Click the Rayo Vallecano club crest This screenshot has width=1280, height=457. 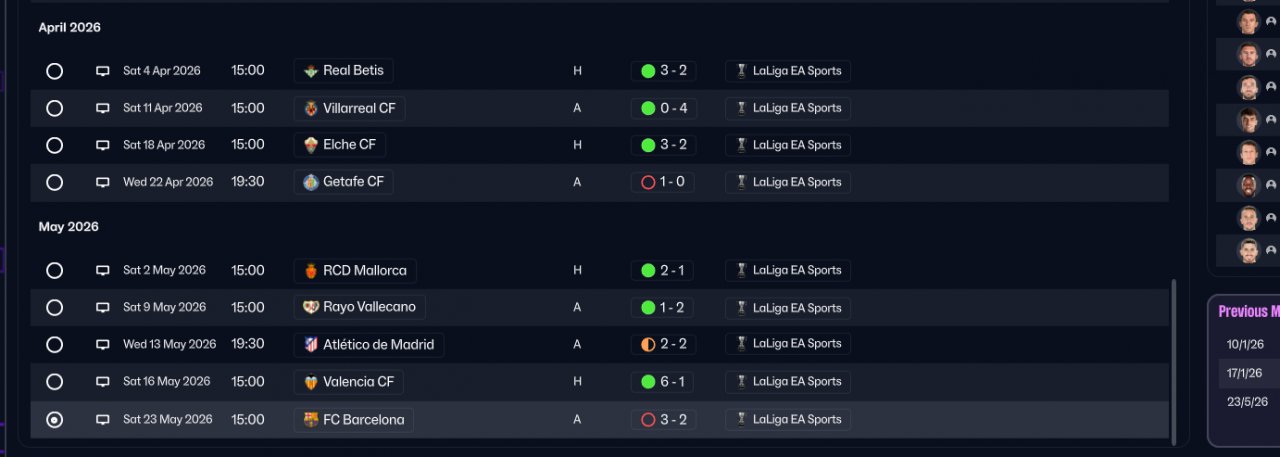311,307
